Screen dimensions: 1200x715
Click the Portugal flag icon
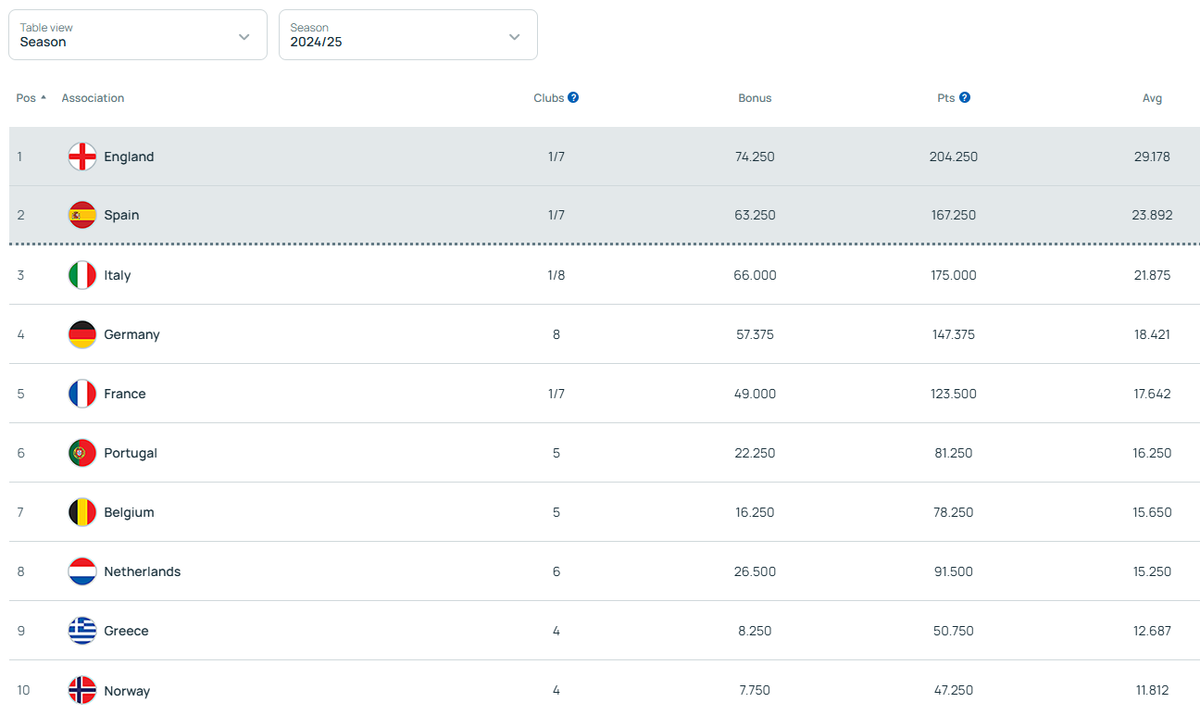point(82,453)
